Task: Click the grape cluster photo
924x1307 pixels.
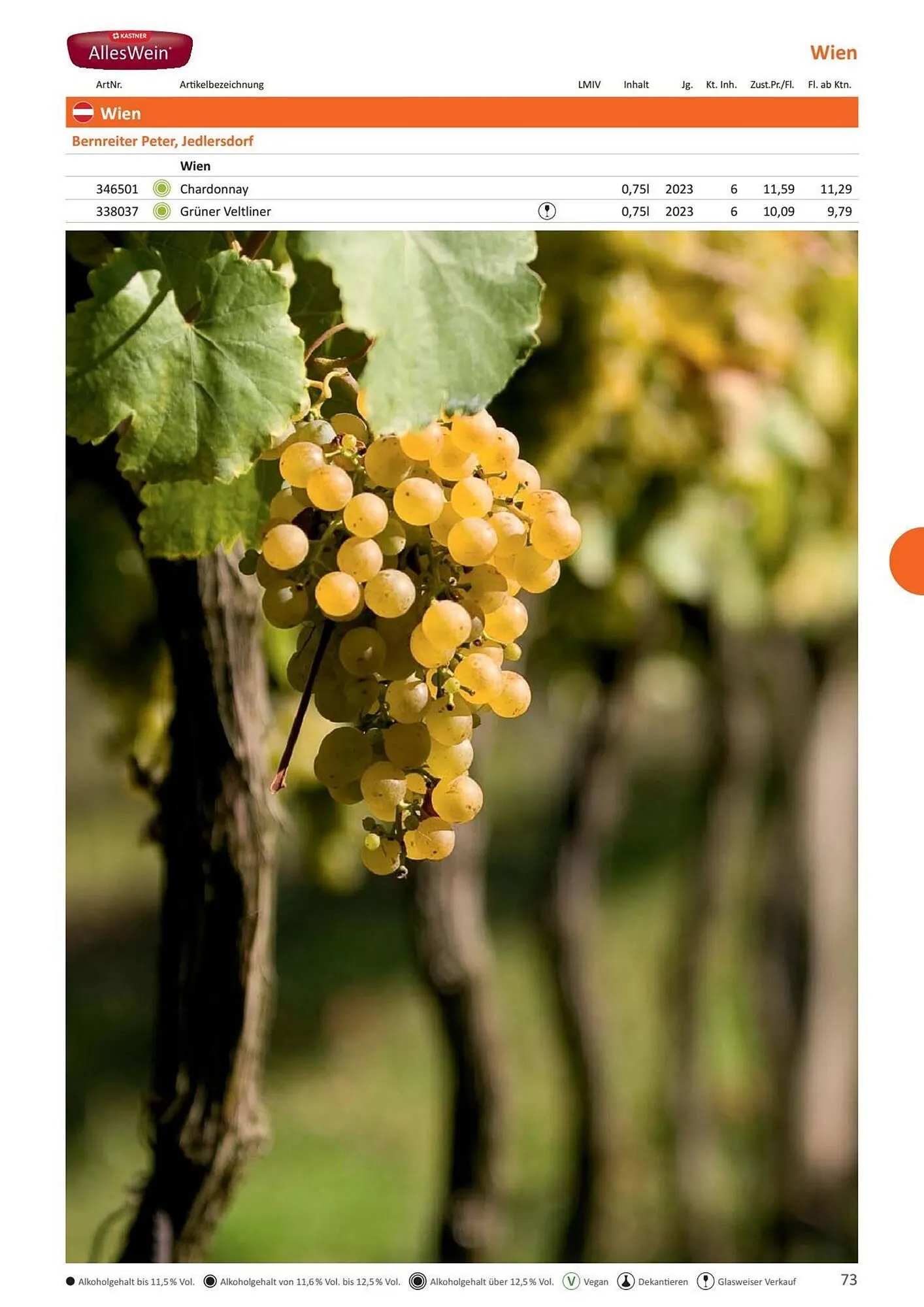Action: pos(462,746)
